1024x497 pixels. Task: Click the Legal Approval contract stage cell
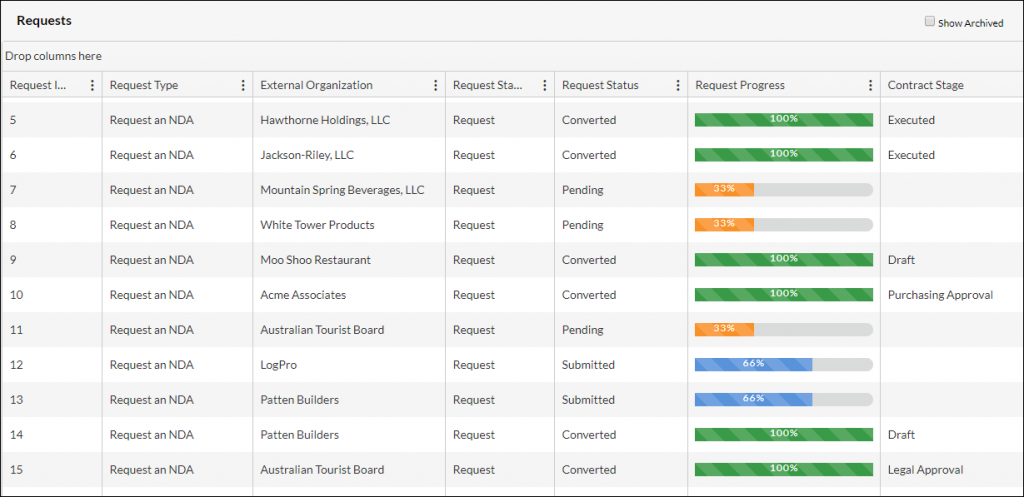[x=925, y=470]
